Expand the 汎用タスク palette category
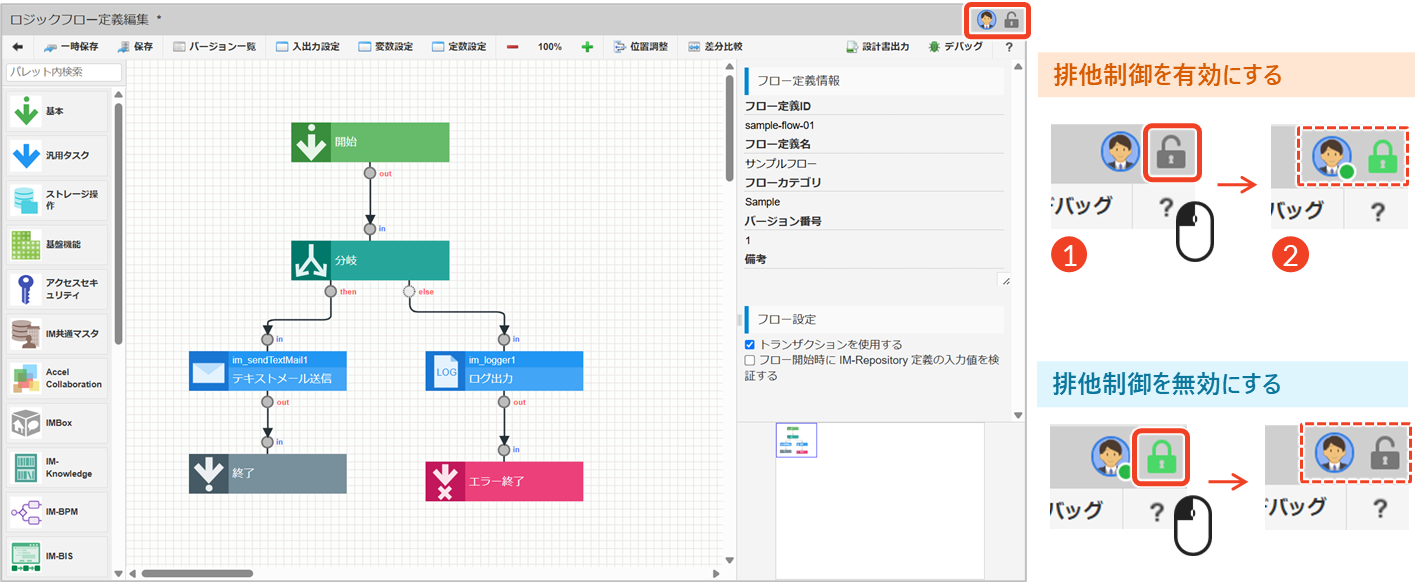The width and height of the screenshot is (1425, 582). [62, 155]
